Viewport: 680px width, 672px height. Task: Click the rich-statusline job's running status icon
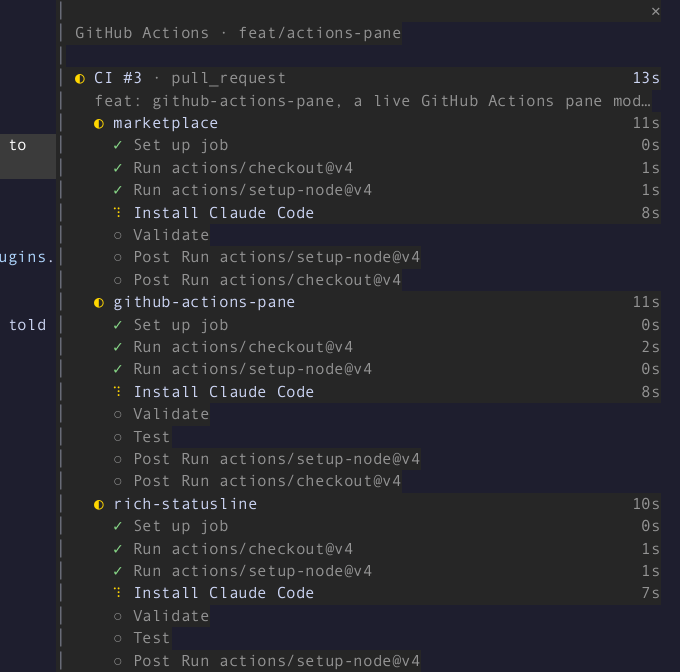click(x=99, y=505)
